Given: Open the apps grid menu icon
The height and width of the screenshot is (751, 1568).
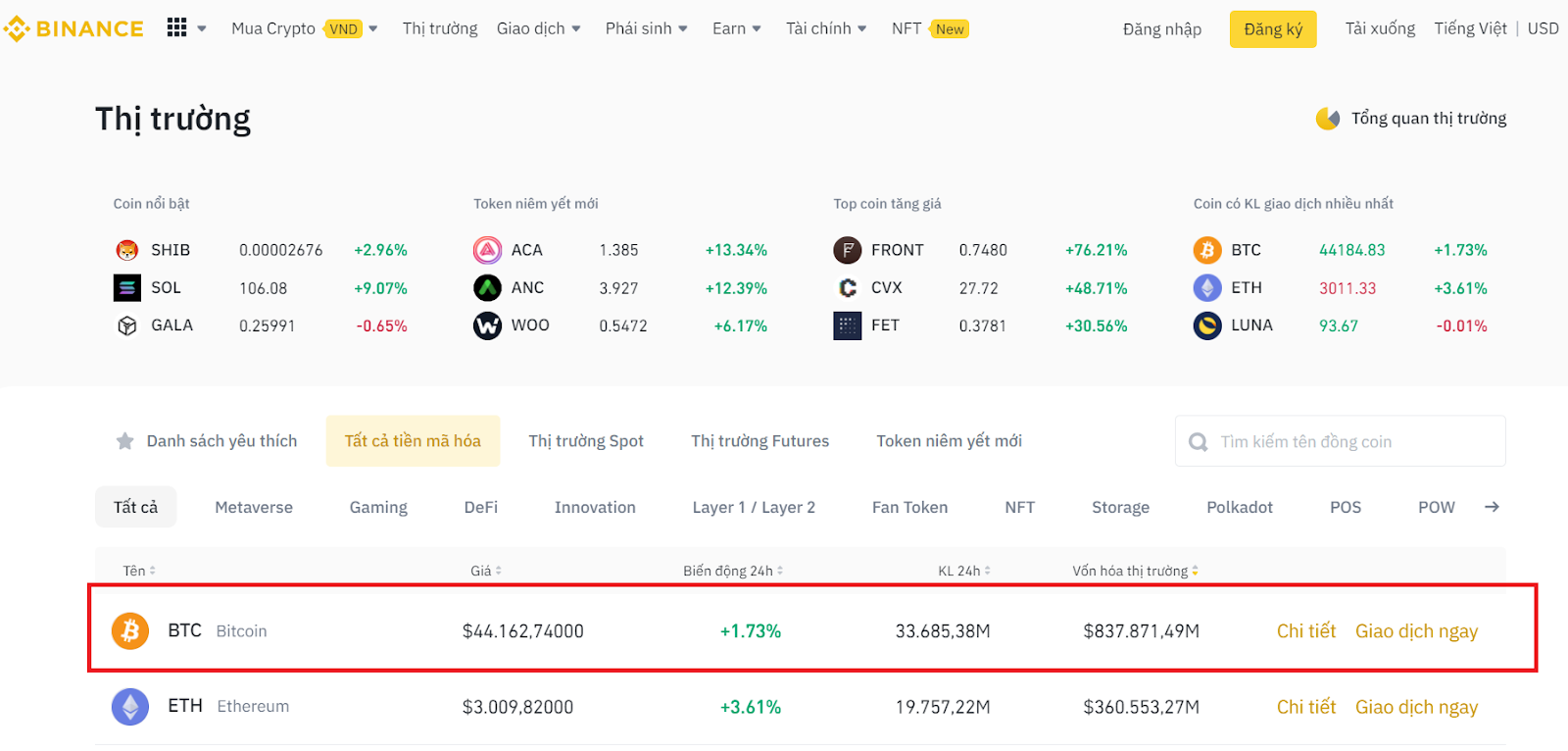Looking at the screenshot, I should pos(176,27).
